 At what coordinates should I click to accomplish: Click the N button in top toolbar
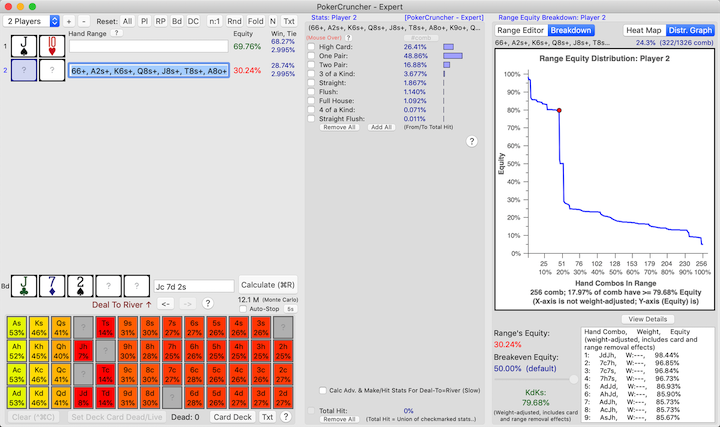pos(273,21)
